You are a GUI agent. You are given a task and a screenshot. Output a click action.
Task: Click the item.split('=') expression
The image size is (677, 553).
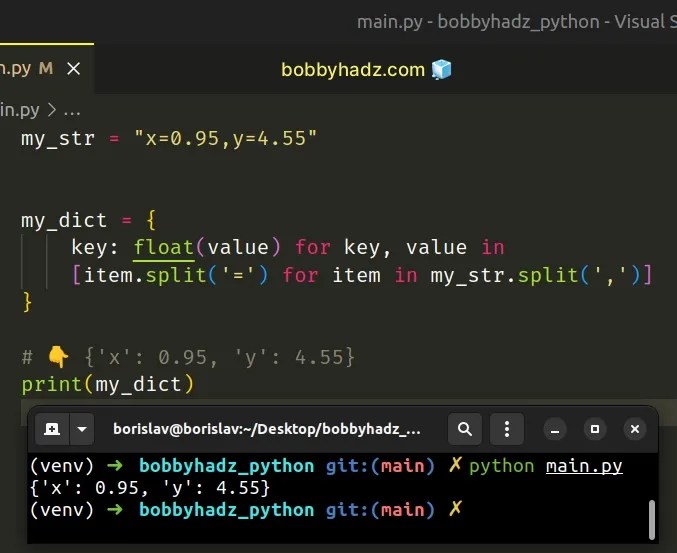pyautogui.click(x=176, y=275)
